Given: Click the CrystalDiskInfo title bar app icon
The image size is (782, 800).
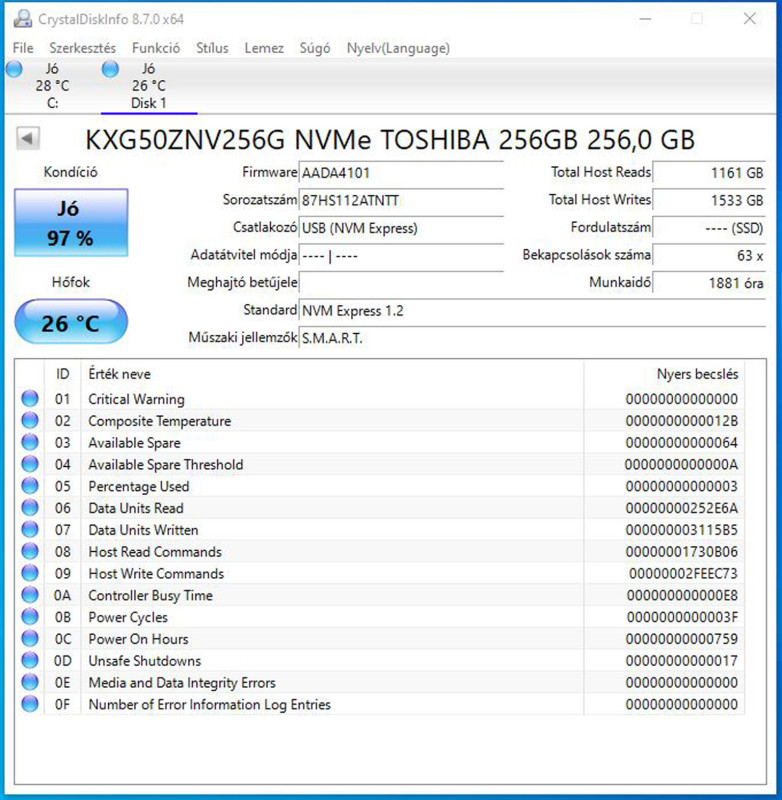Looking at the screenshot, I should coord(22,19).
